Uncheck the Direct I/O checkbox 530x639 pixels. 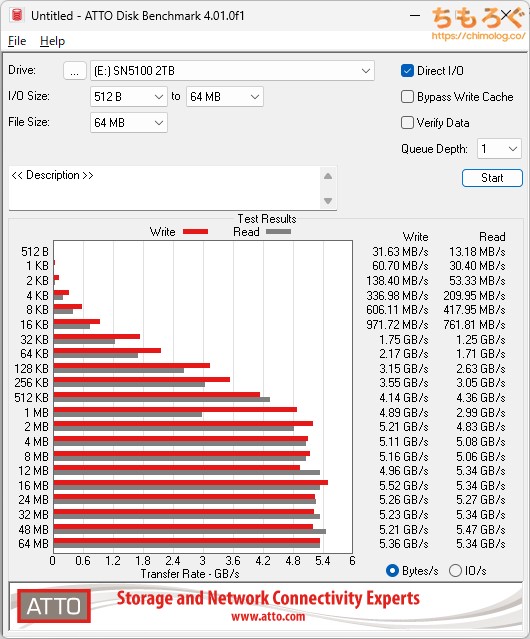coord(407,71)
